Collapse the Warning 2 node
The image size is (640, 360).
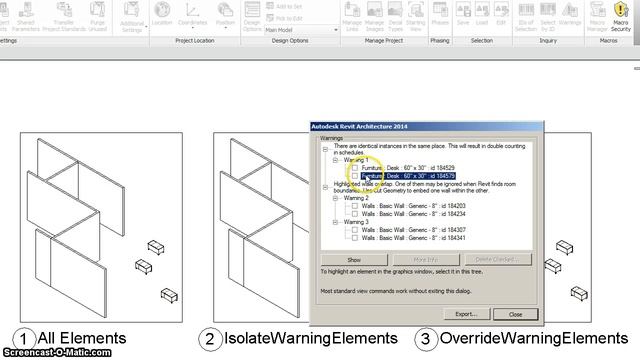coord(335,198)
